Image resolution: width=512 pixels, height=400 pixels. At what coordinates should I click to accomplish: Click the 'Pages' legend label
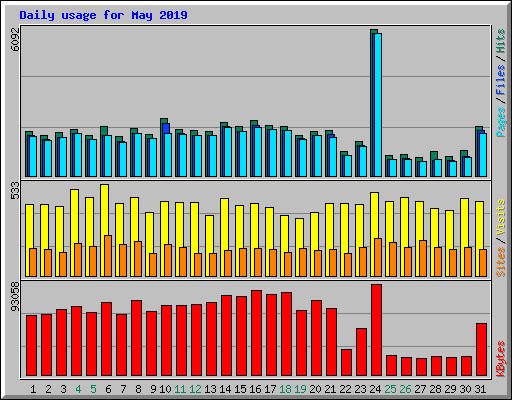click(501, 122)
